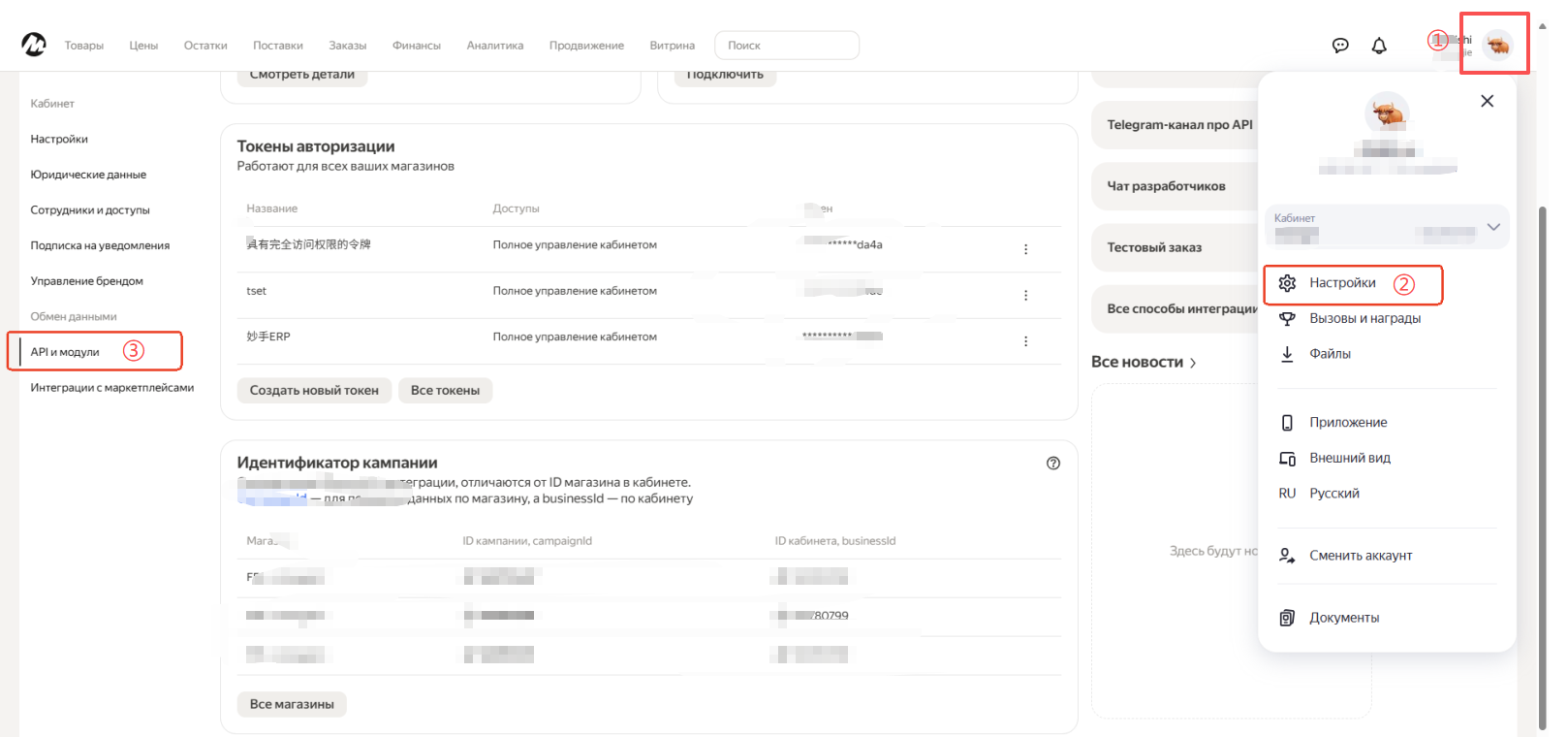1568x737 pixels.
Task: Click Создать новый токен button
Action: tap(314, 391)
